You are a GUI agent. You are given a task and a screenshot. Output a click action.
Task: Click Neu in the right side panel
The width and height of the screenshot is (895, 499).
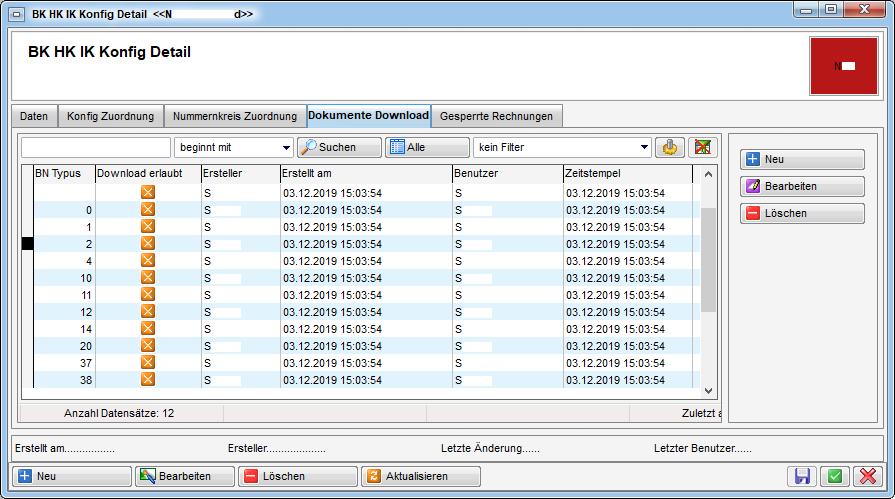pyautogui.click(x=802, y=159)
